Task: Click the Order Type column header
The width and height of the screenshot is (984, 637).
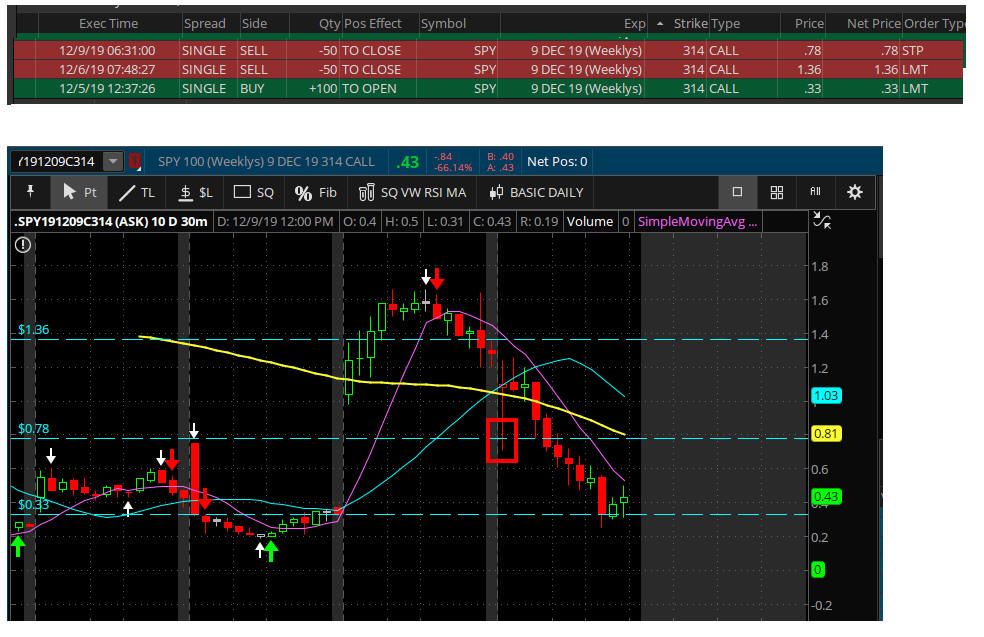Action: tap(934, 24)
